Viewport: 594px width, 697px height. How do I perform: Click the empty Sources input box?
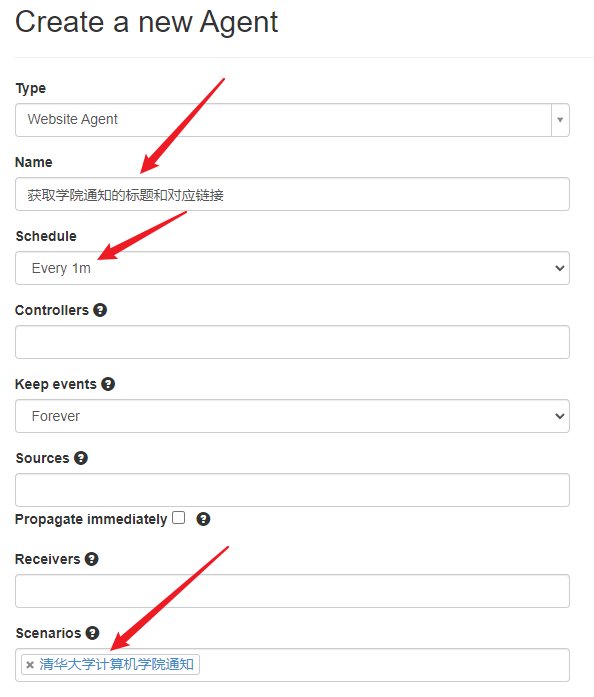pyautogui.click(x=292, y=490)
